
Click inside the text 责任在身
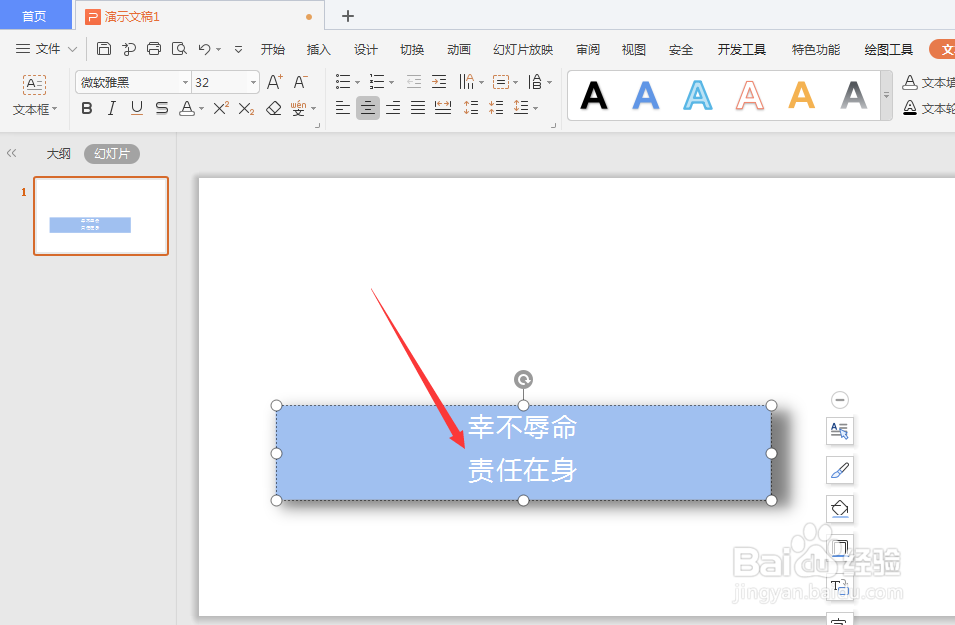point(522,470)
